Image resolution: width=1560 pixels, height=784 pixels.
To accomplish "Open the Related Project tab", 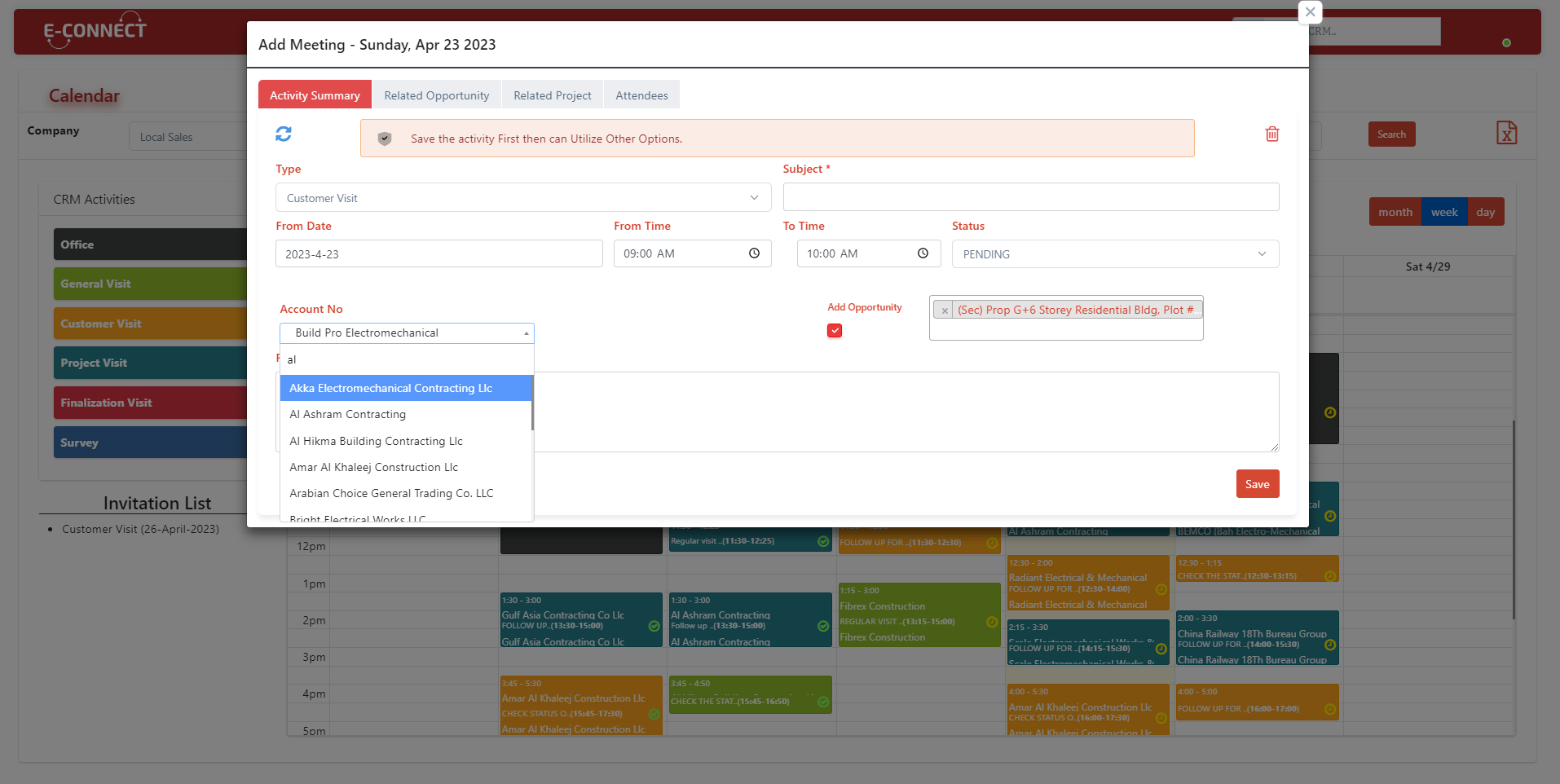I will click(553, 95).
